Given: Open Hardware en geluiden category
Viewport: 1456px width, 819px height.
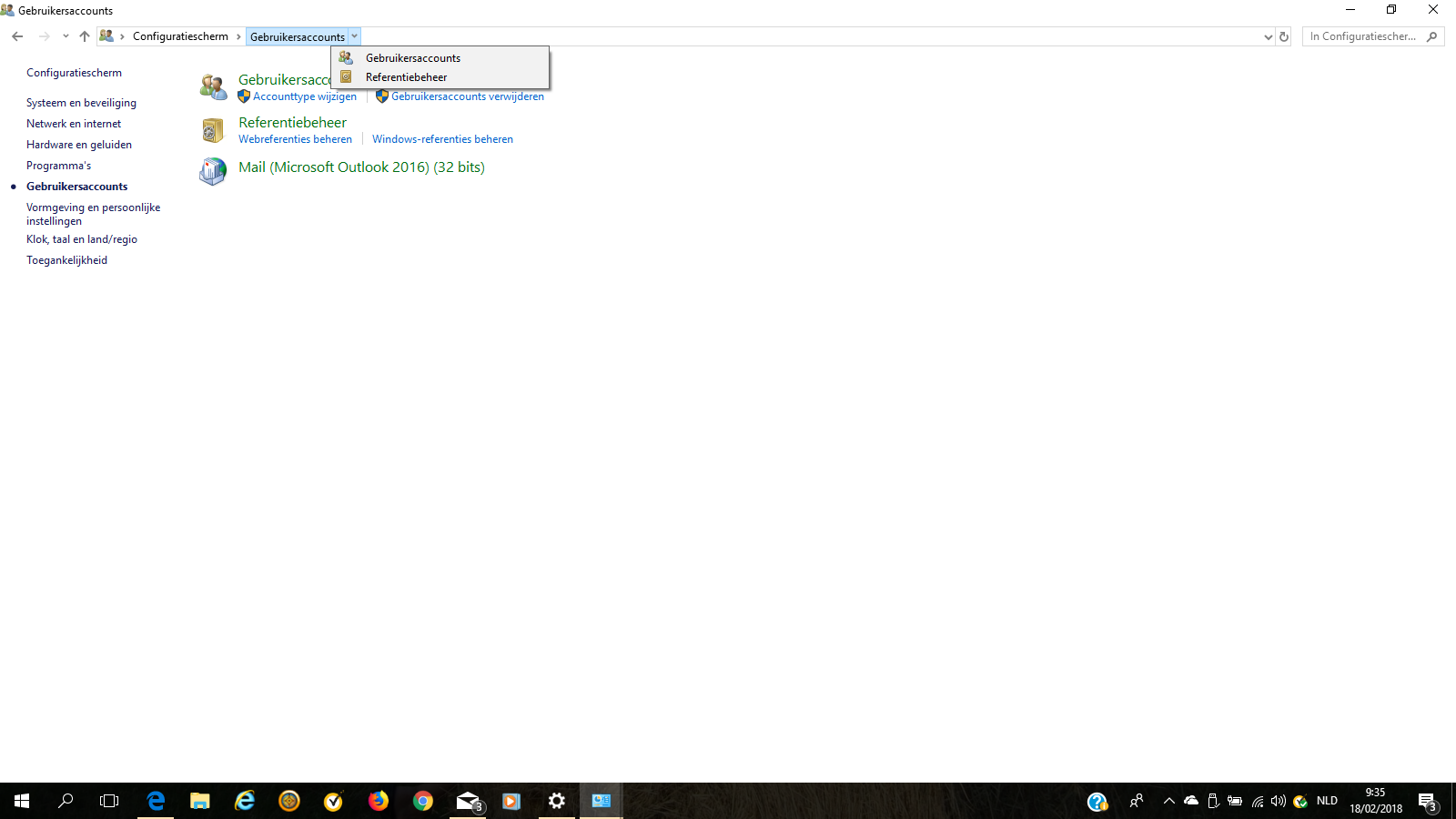Looking at the screenshot, I should tap(79, 145).
